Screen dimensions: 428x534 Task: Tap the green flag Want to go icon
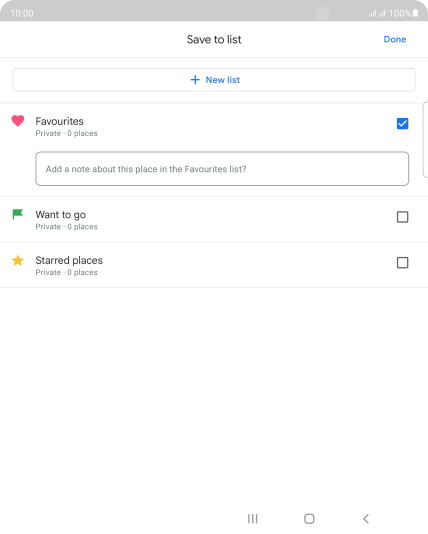click(17, 214)
